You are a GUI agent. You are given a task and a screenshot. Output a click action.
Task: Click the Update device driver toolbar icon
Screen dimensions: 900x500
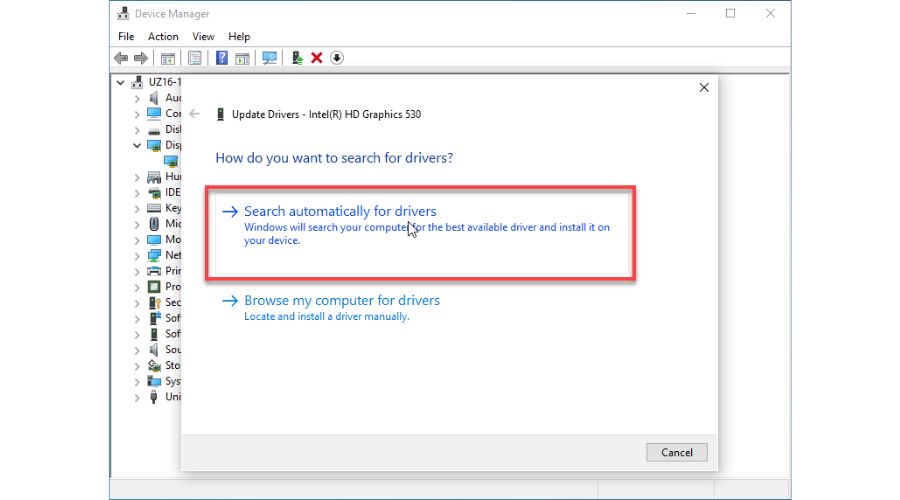point(297,58)
